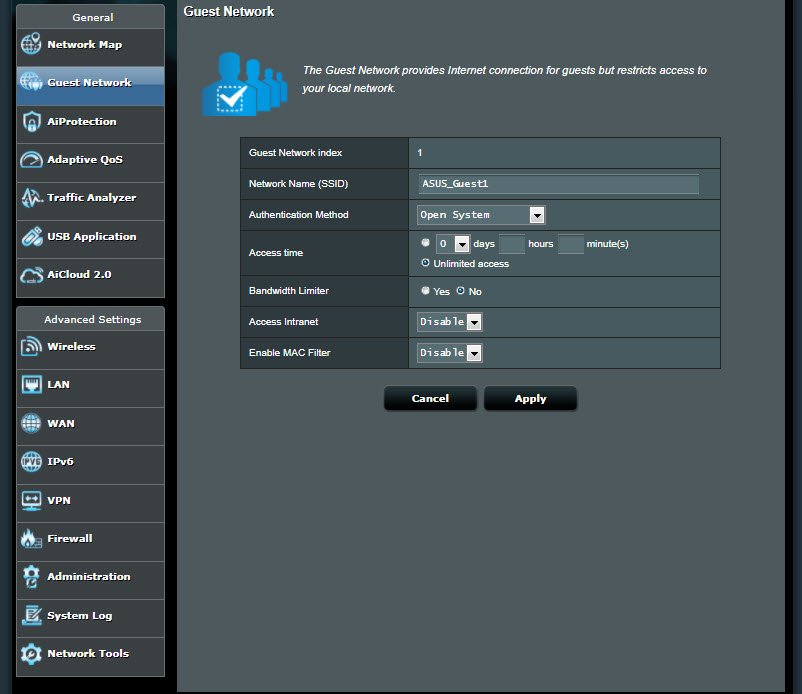Click the USB Application icon
The width and height of the screenshot is (802, 694).
(x=31, y=236)
